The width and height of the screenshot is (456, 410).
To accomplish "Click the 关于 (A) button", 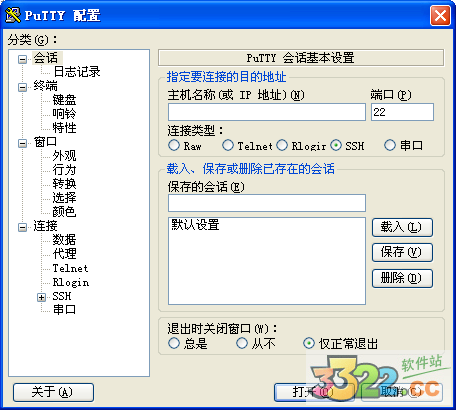I will pos(53,392).
